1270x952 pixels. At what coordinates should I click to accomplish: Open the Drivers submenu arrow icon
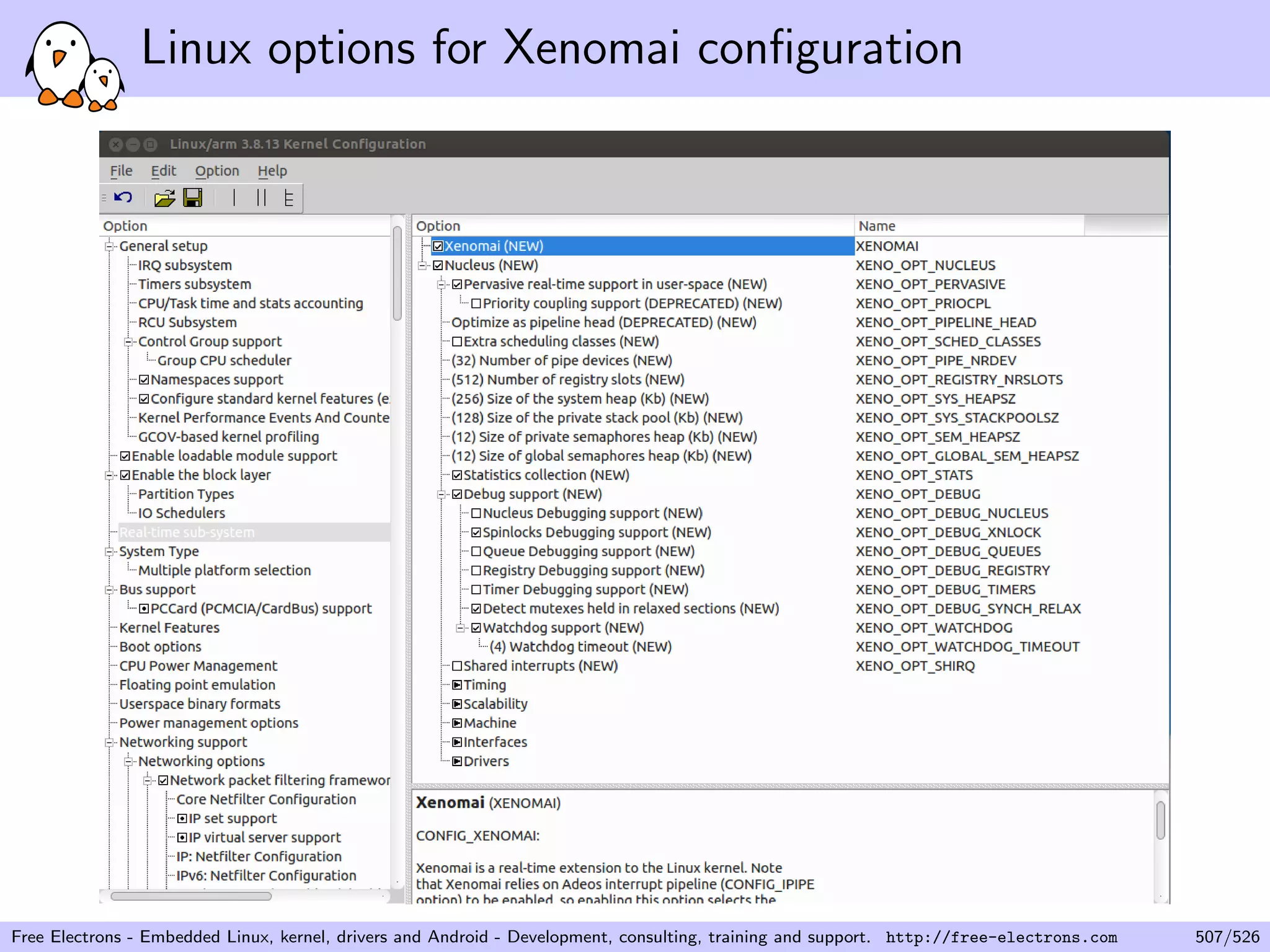(x=457, y=761)
